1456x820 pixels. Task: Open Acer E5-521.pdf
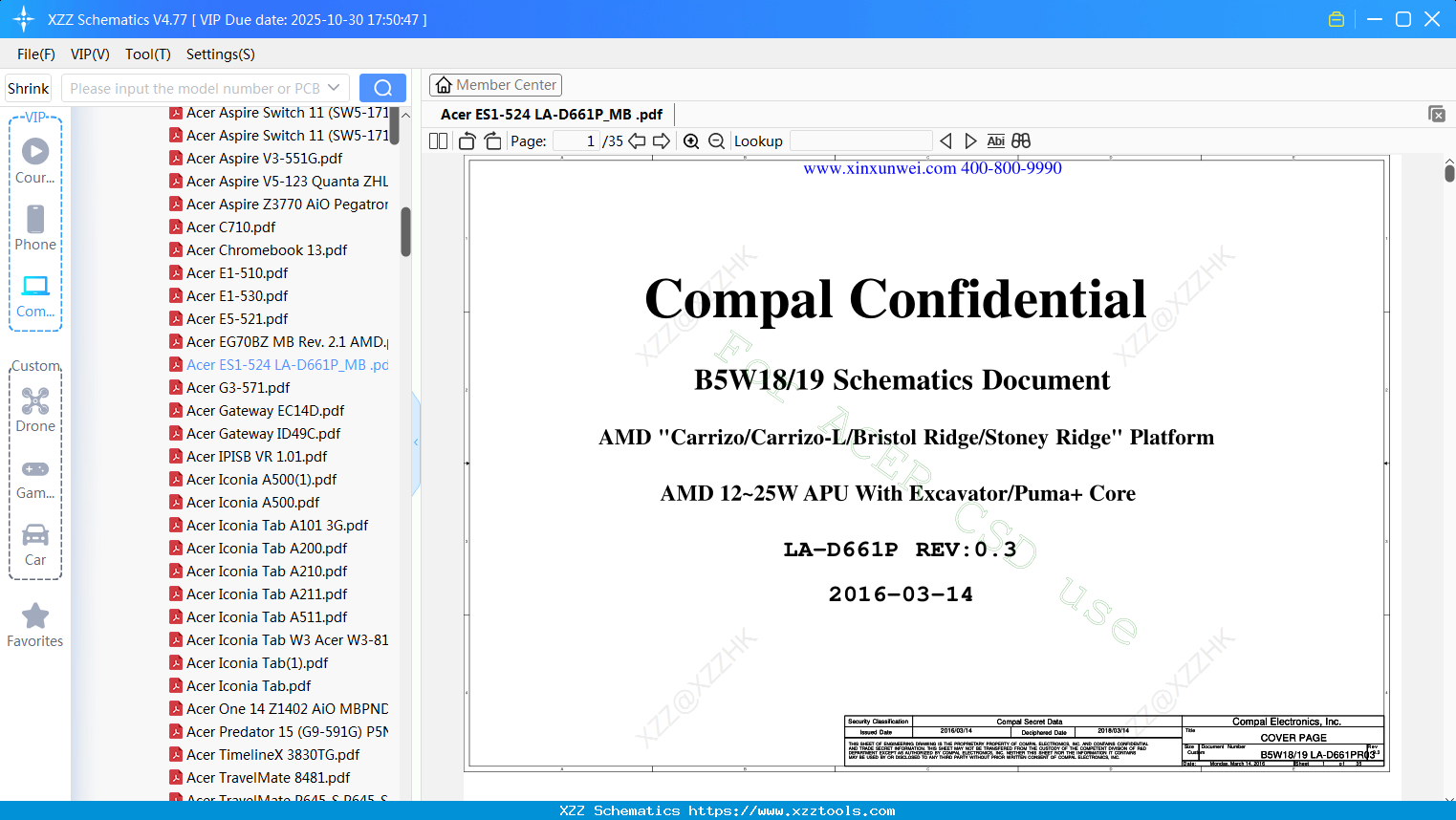click(x=228, y=319)
